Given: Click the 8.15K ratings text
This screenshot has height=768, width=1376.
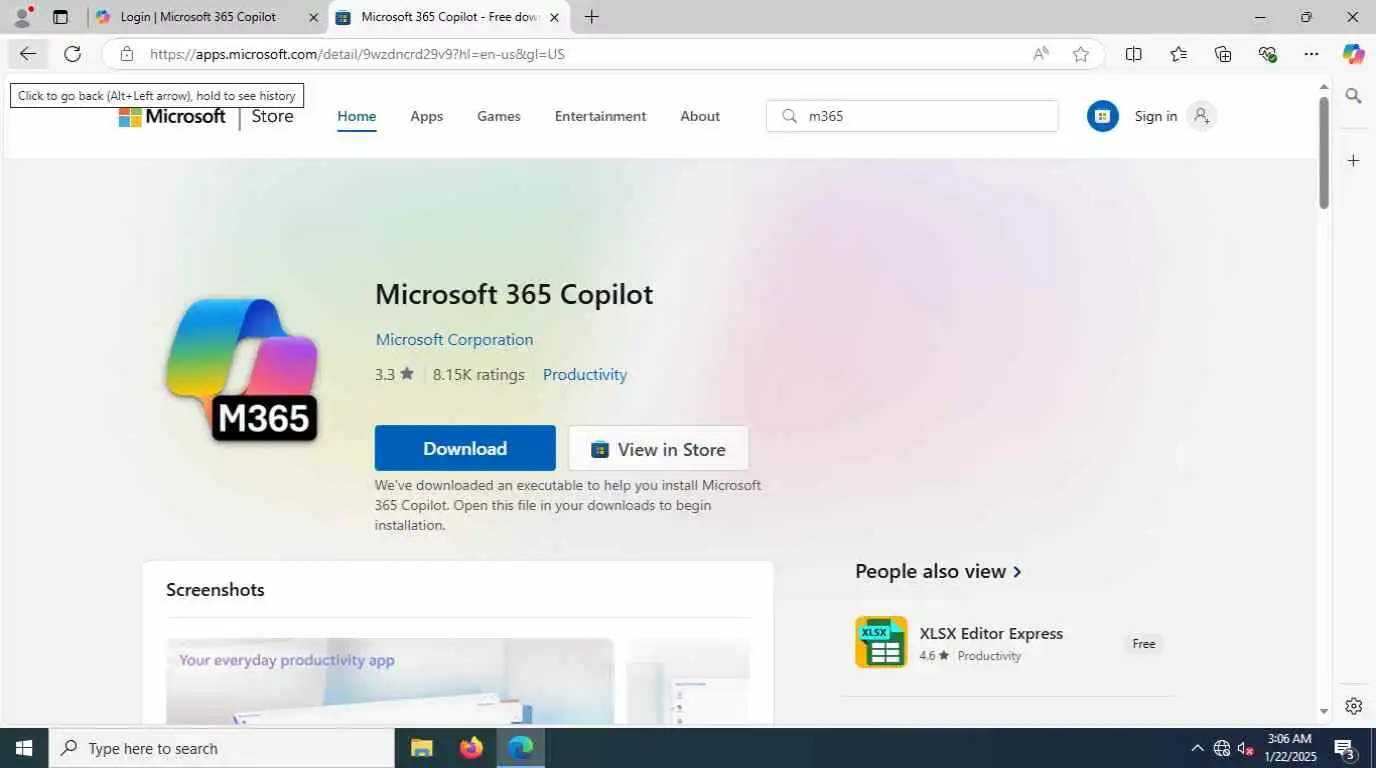Looking at the screenshot, I should pyautogui.click(x=478, y=375).
